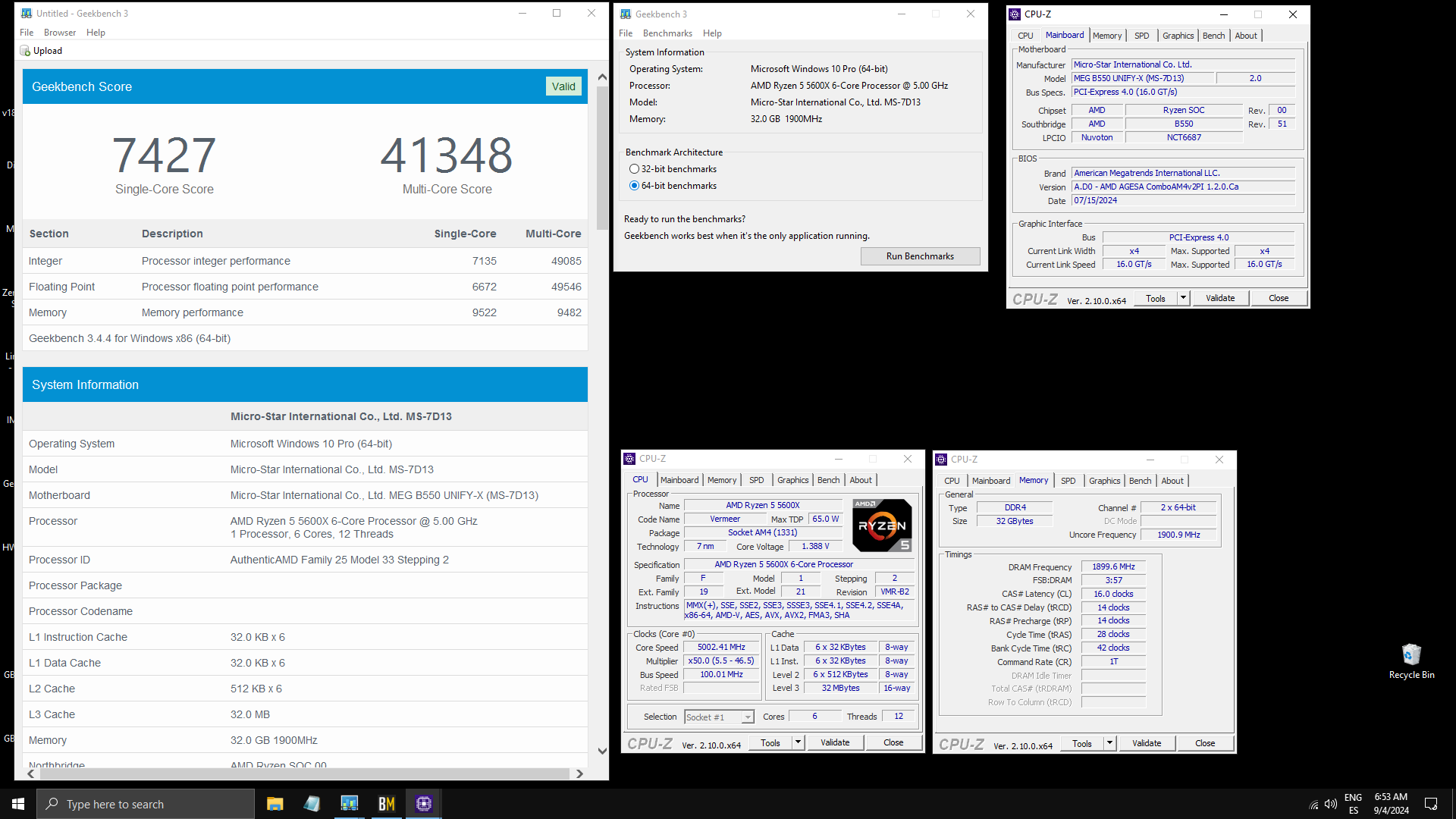The height and width of the screenshot is (819, 1456).
Task: Open Browser menu in Geekbench results window
Action: [60, 33]
